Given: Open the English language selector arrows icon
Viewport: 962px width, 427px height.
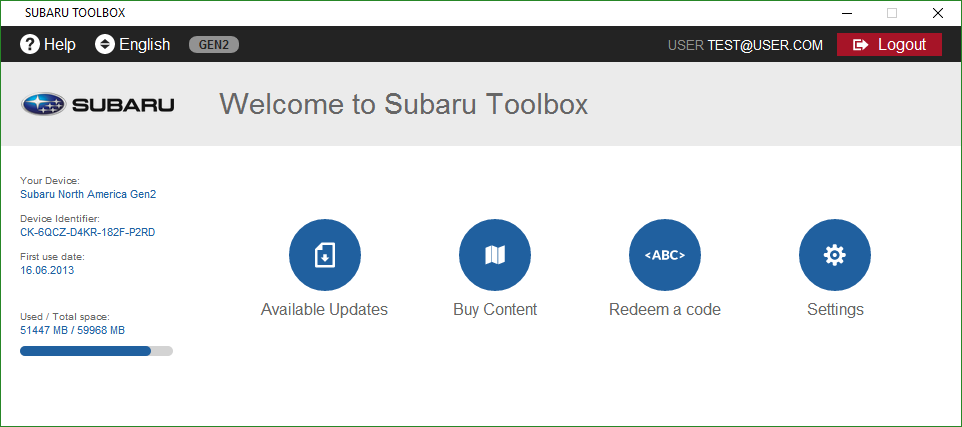Looking at the screenshot, I should [x=105, y=44].
